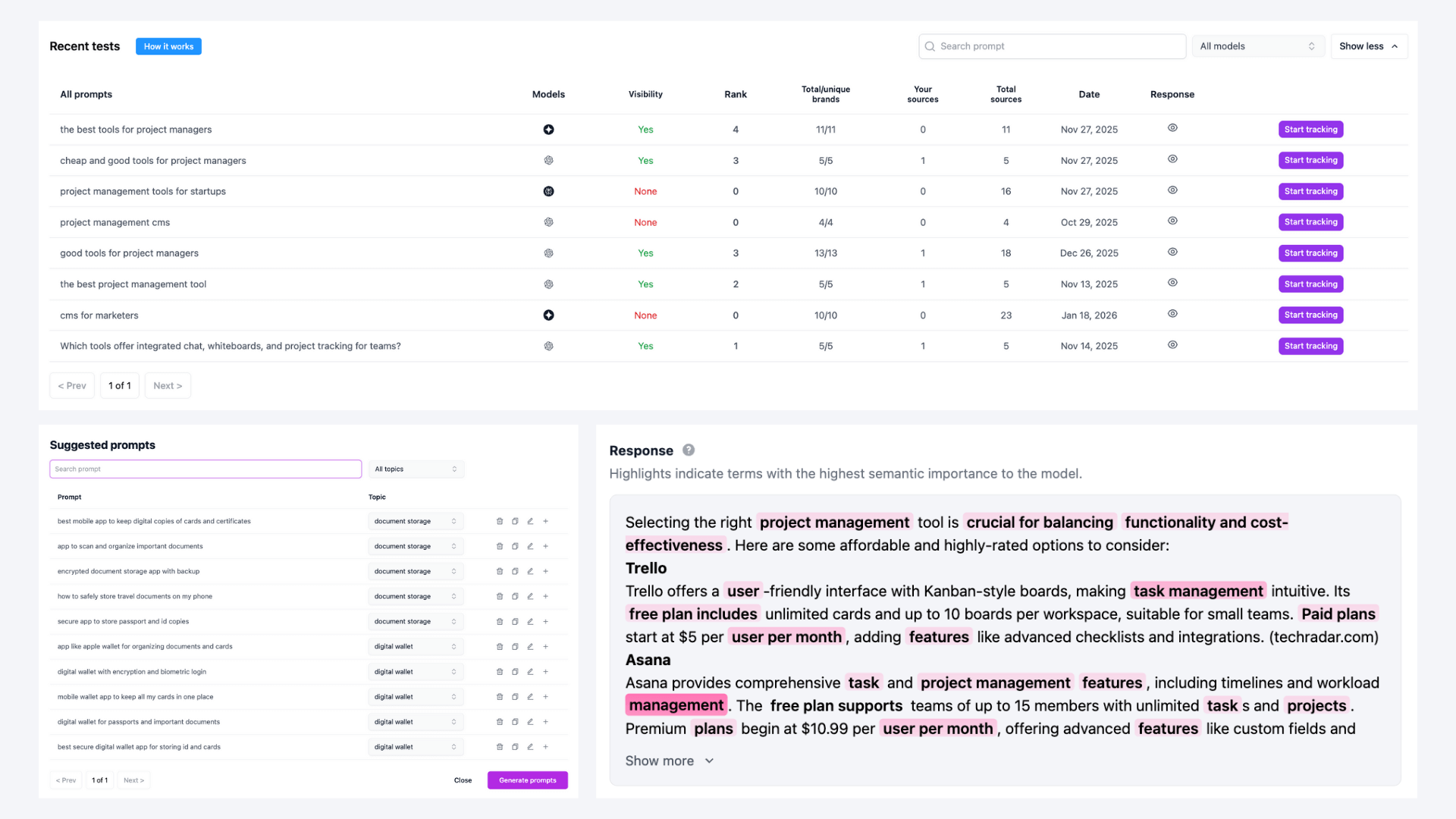Expand the response with Show more

coord(669,761)
